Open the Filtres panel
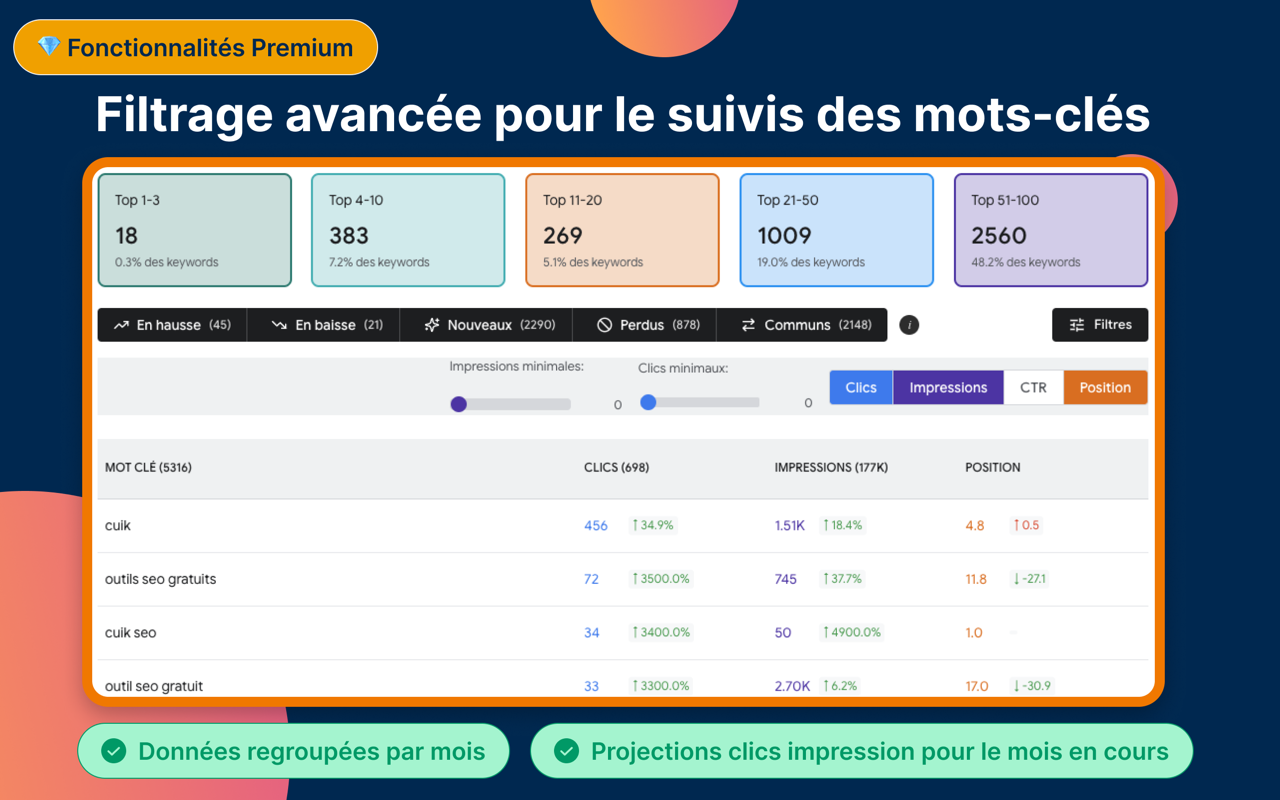 [1100, 325]
